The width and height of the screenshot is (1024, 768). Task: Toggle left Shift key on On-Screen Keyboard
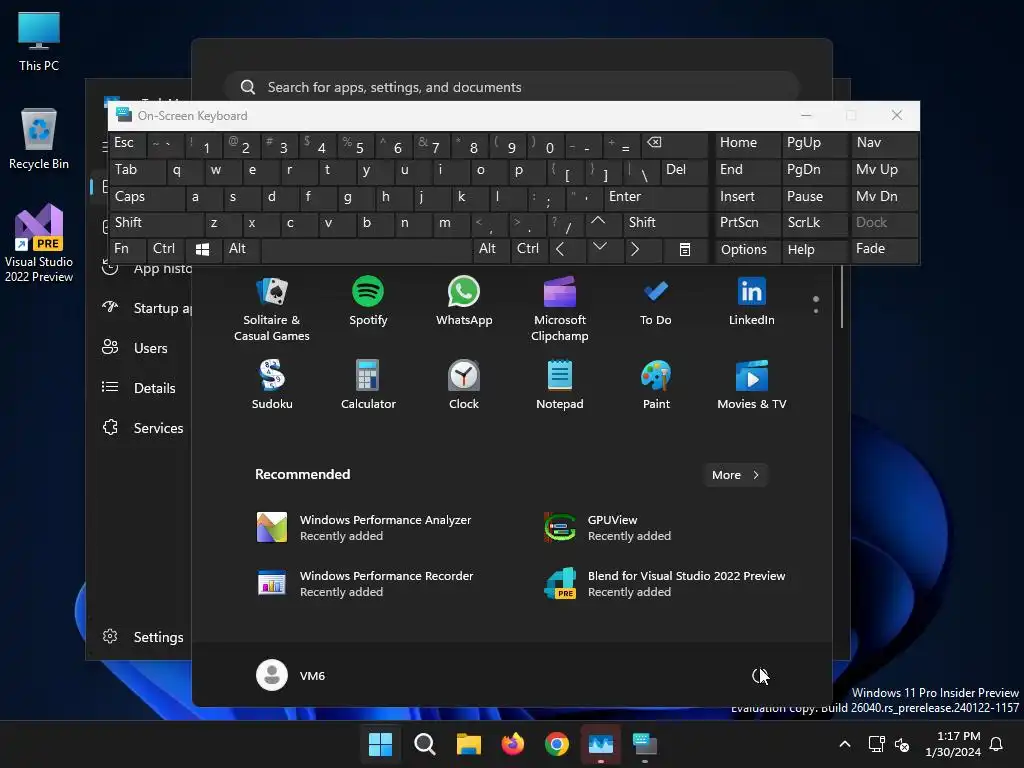point(156,223)
